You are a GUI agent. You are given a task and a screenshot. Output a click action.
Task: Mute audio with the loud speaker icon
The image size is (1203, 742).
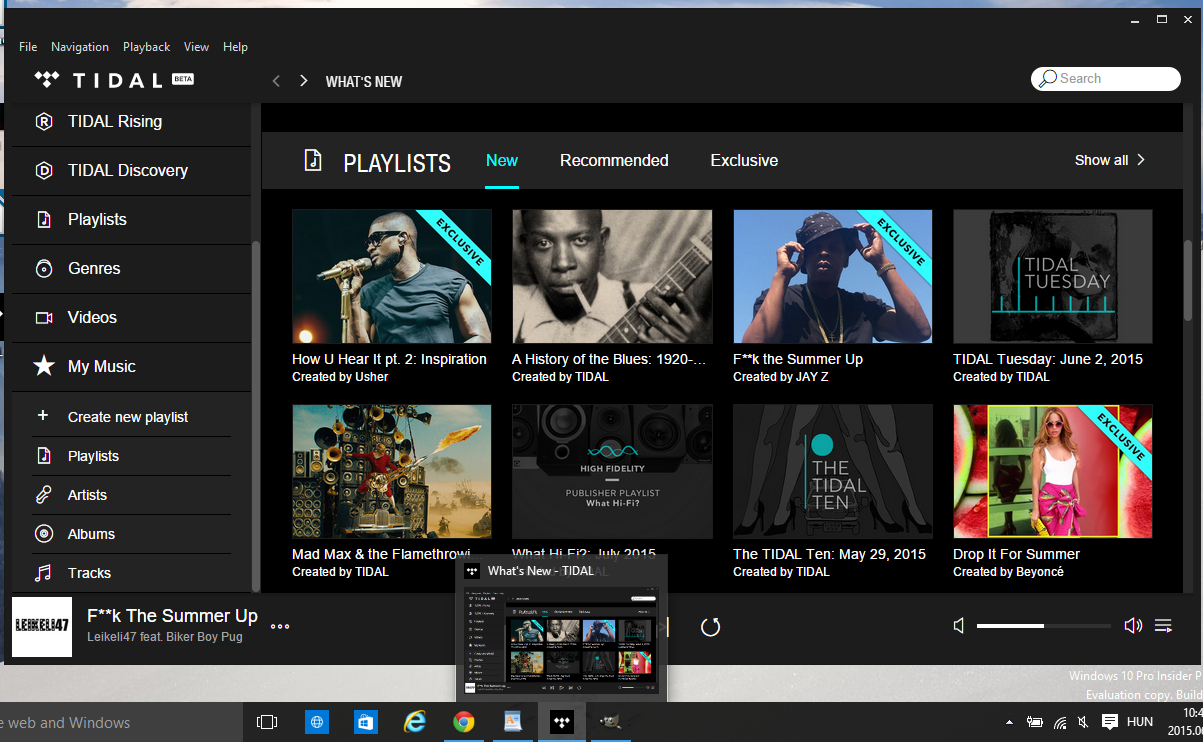(1132, 626)
